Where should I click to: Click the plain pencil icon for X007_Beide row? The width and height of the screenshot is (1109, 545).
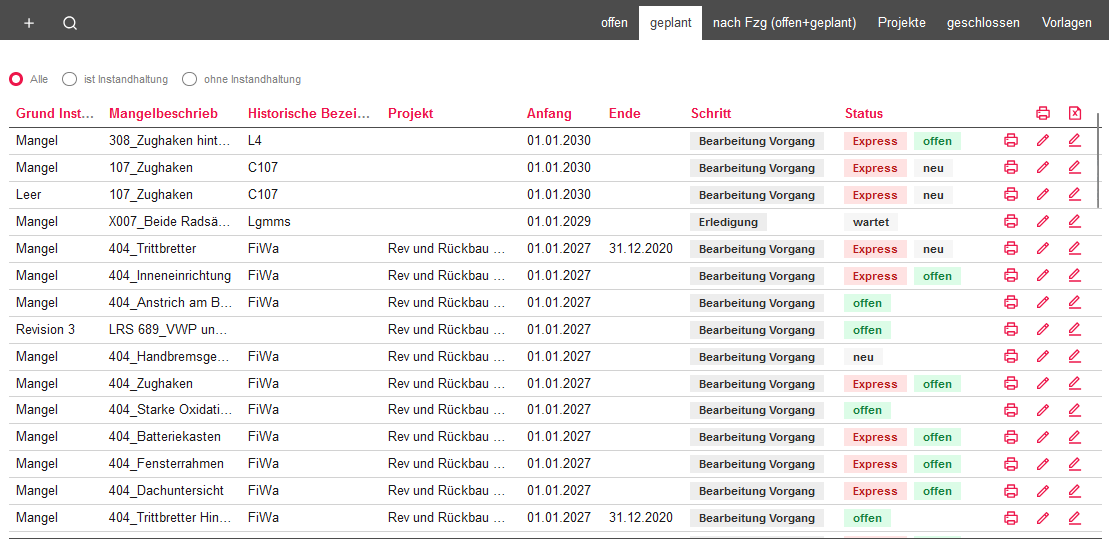click(1043, 222)
